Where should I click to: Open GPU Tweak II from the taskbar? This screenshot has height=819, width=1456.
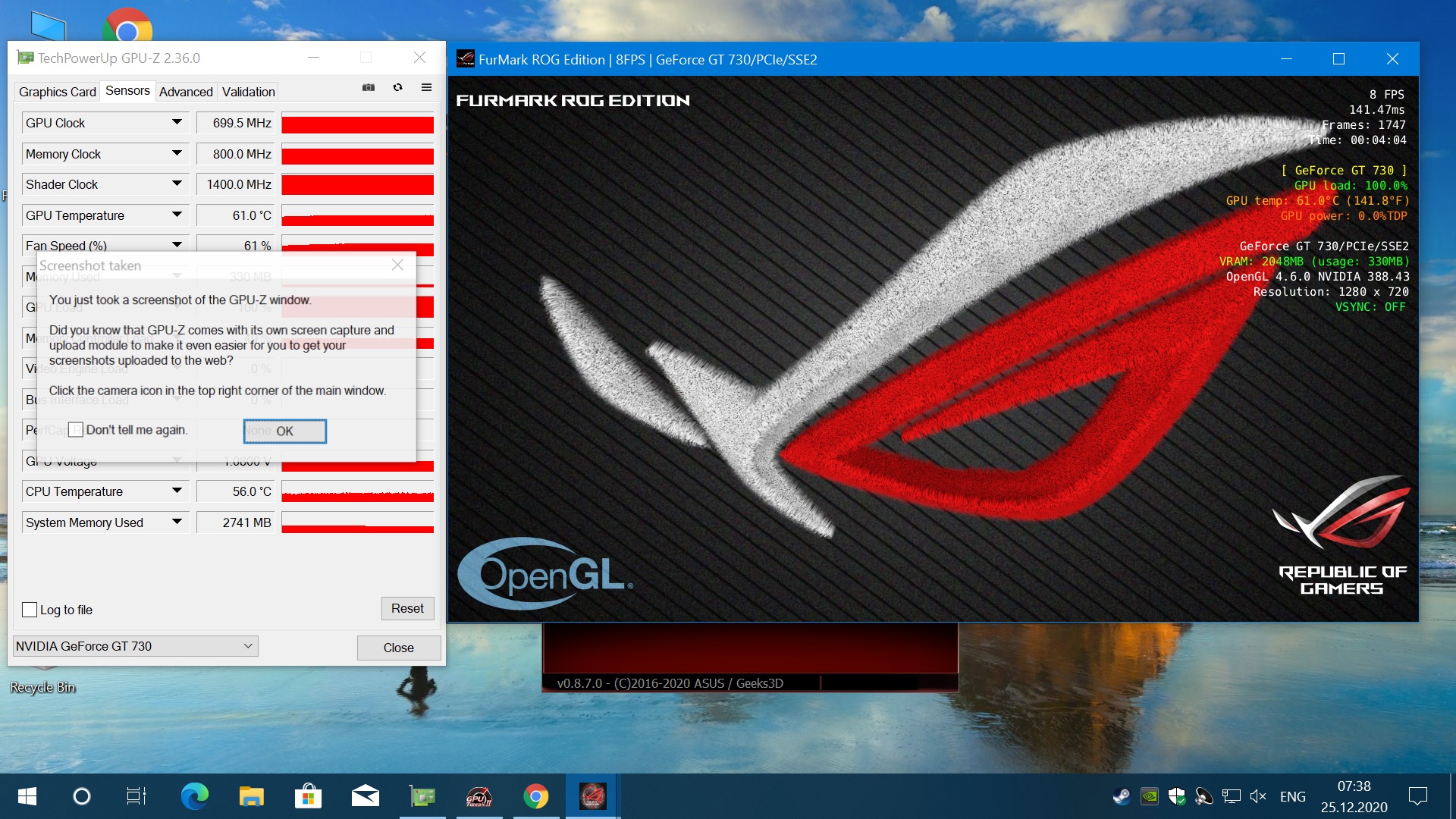479,796
